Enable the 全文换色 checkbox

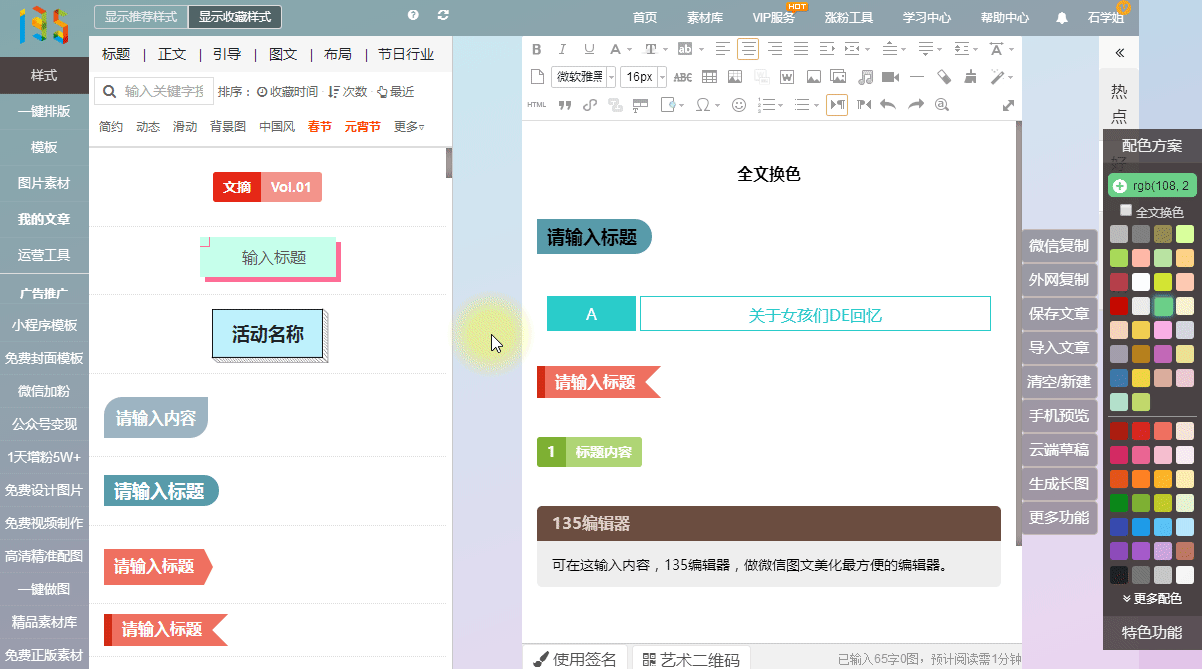1126,211
